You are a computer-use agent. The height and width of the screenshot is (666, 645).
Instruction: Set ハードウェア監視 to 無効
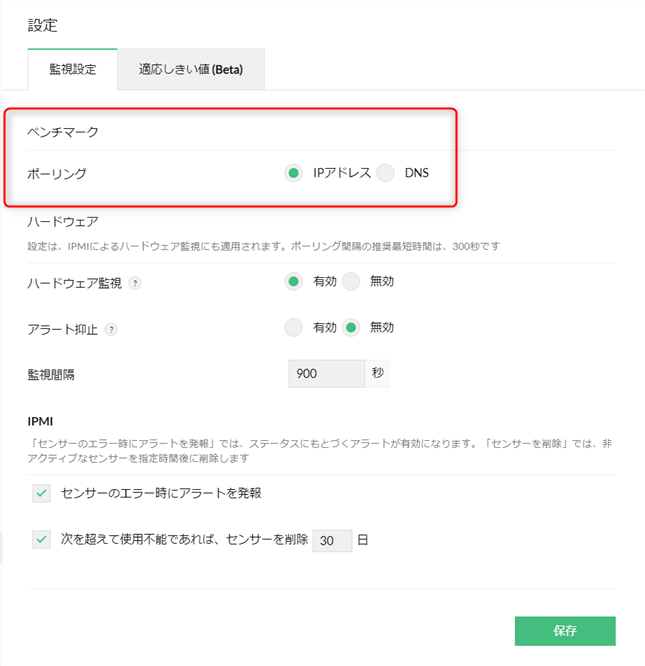point(351,282)
